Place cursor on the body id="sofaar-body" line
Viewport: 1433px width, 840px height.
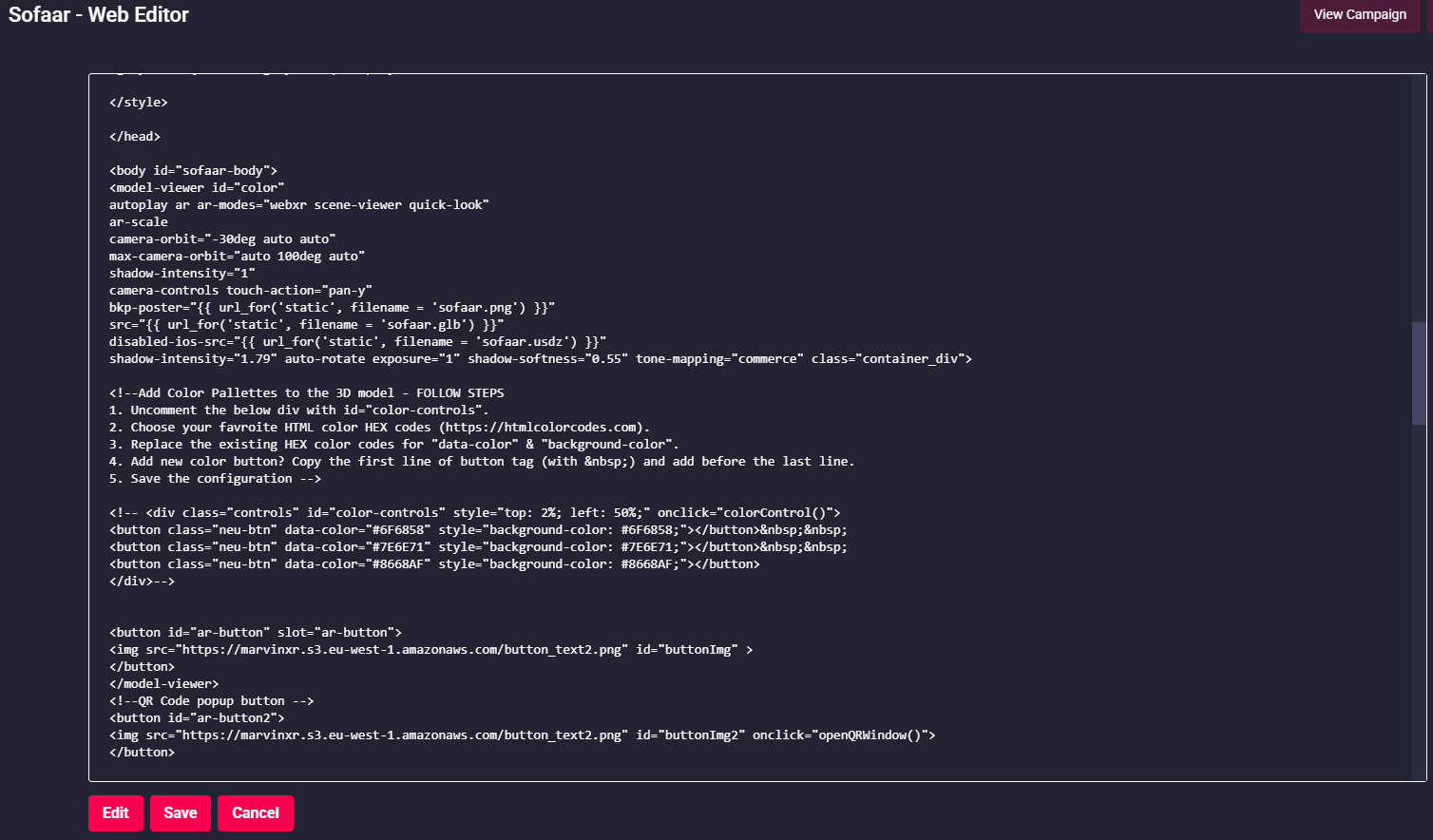click(x=193, y=171)
